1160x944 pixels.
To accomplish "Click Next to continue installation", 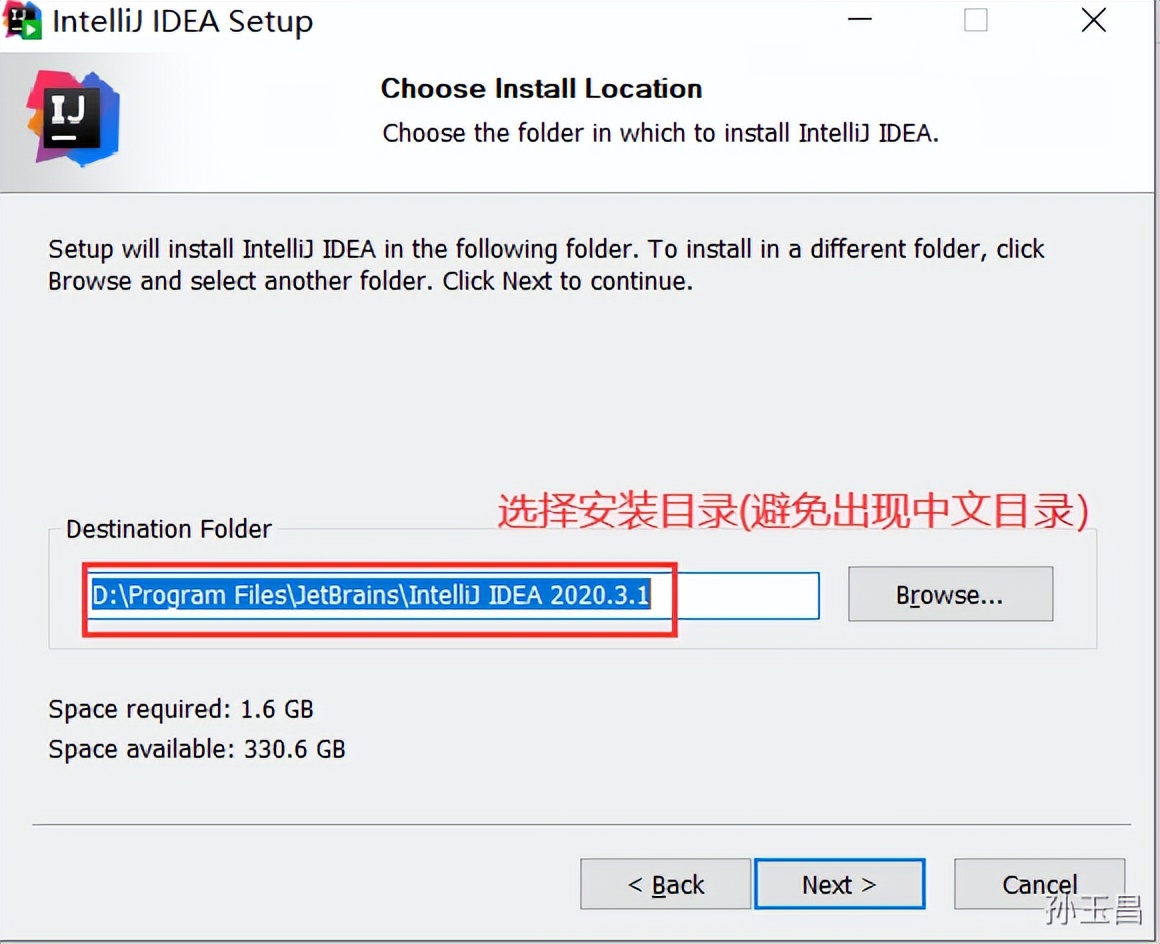I will coord(839,884).
